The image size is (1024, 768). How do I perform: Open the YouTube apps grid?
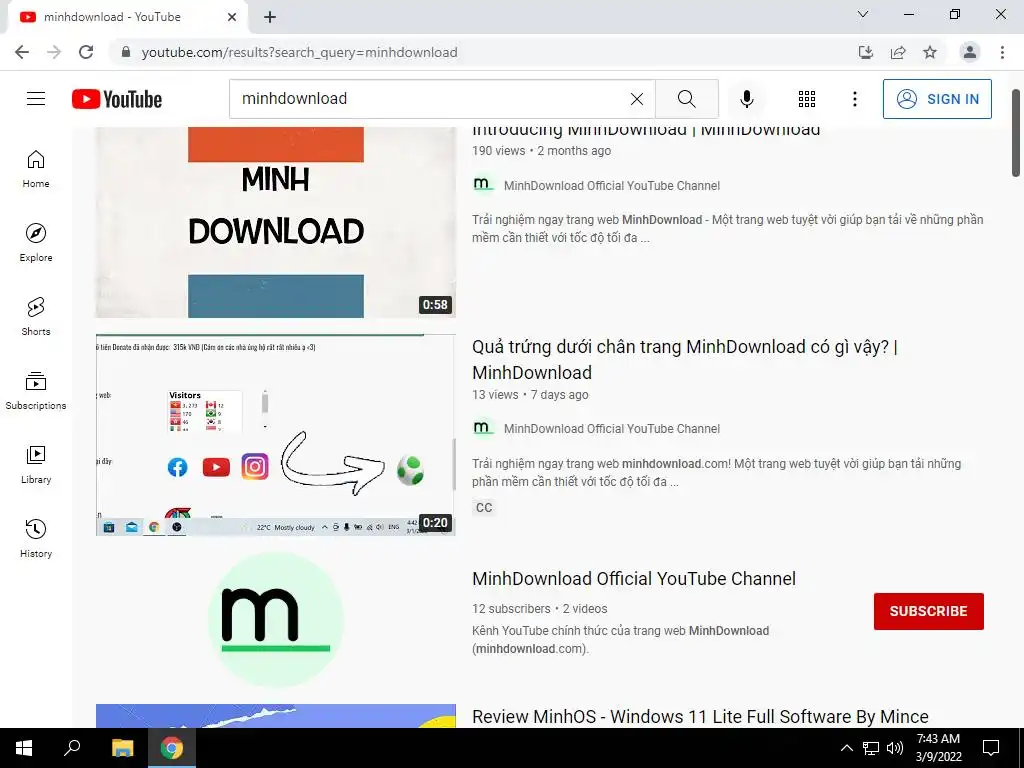point(807,99)
